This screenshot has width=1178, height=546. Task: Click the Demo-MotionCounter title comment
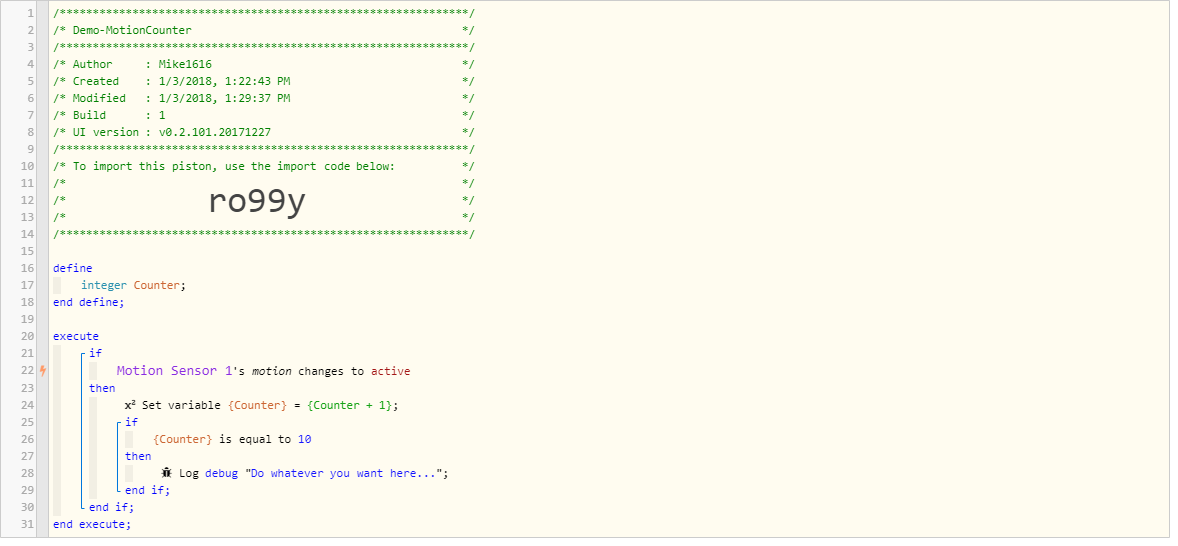click(x=131, y=31)
